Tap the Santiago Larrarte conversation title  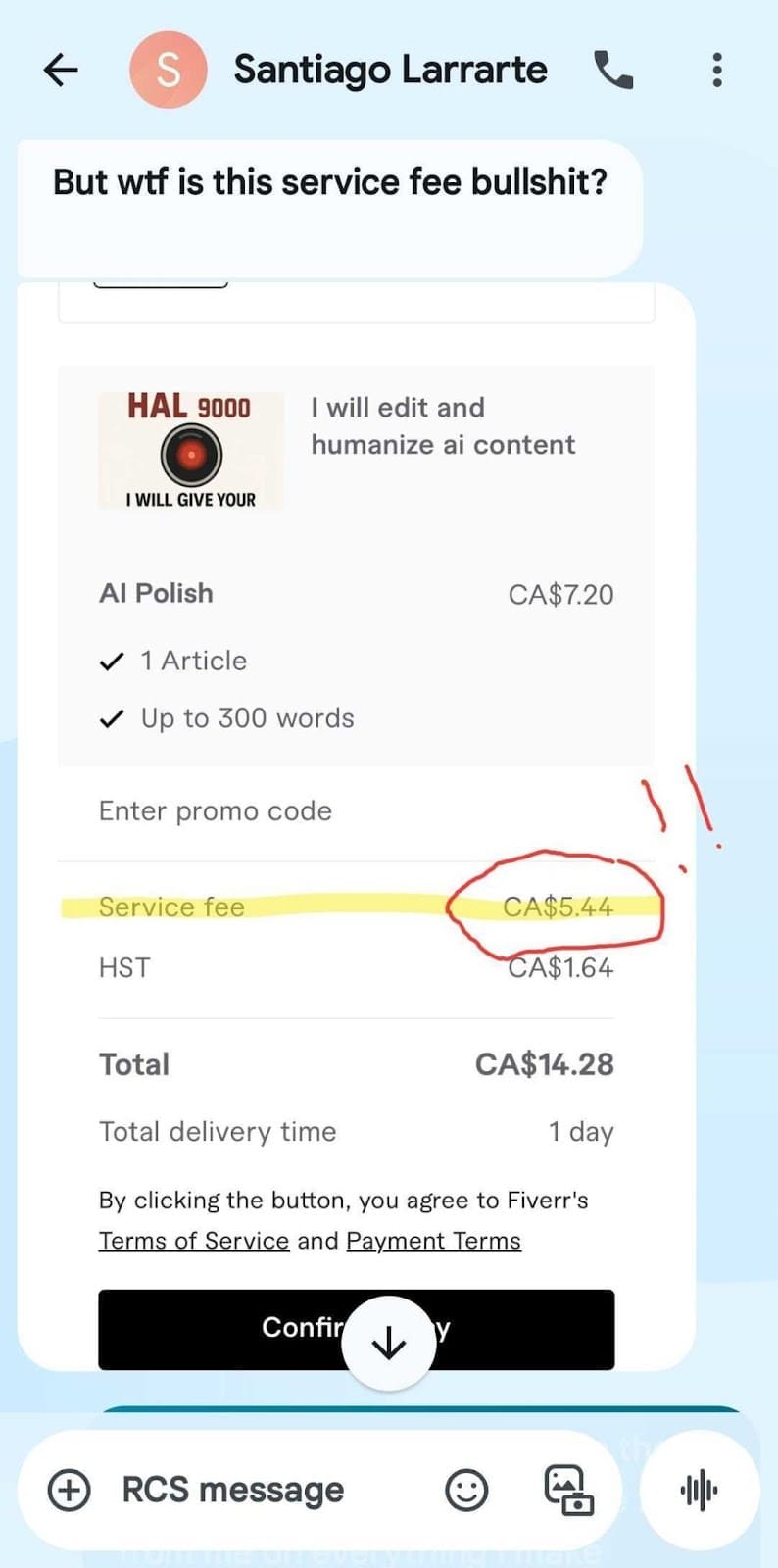[x=390, y=70]
